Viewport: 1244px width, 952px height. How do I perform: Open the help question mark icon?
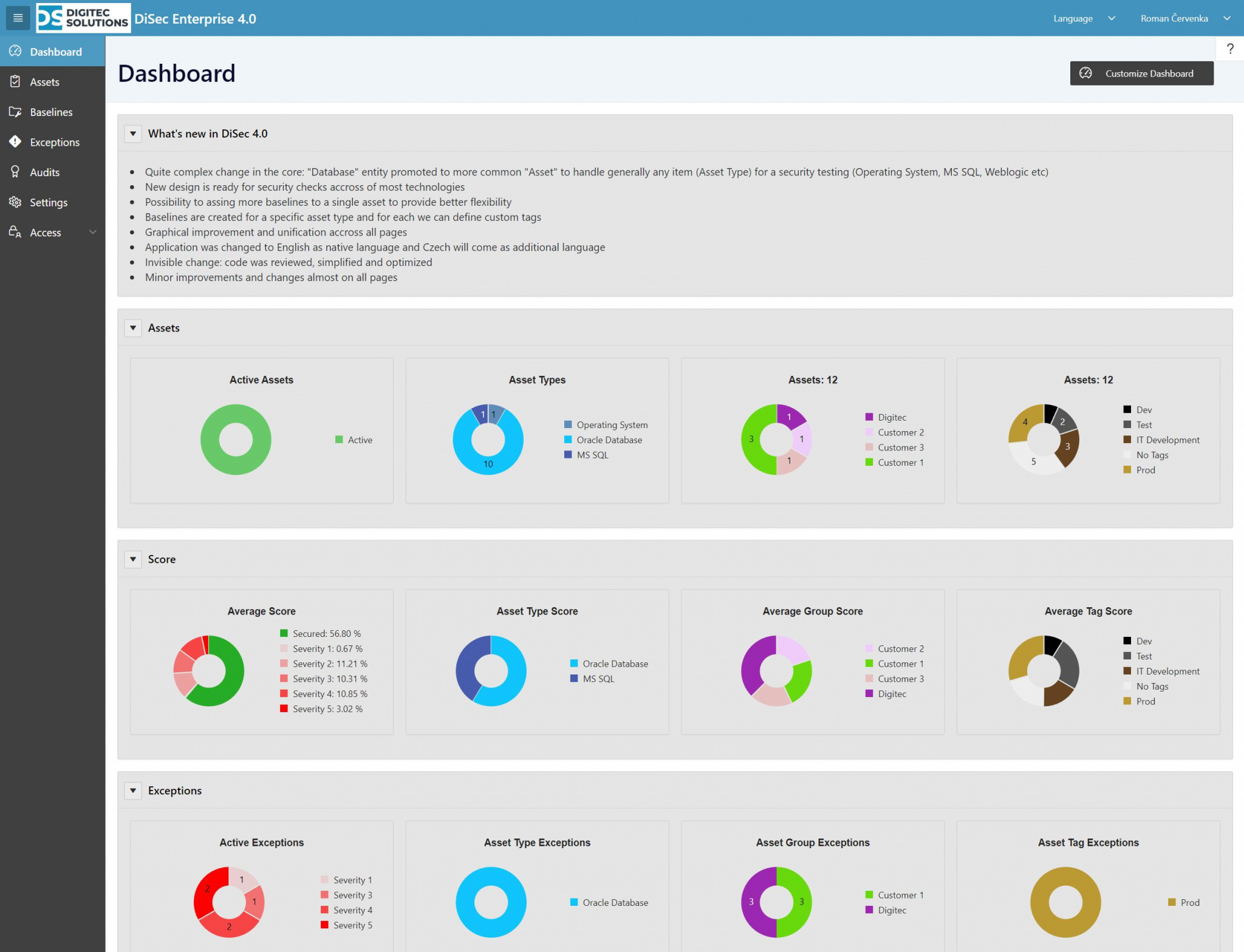coord(1229,49)
